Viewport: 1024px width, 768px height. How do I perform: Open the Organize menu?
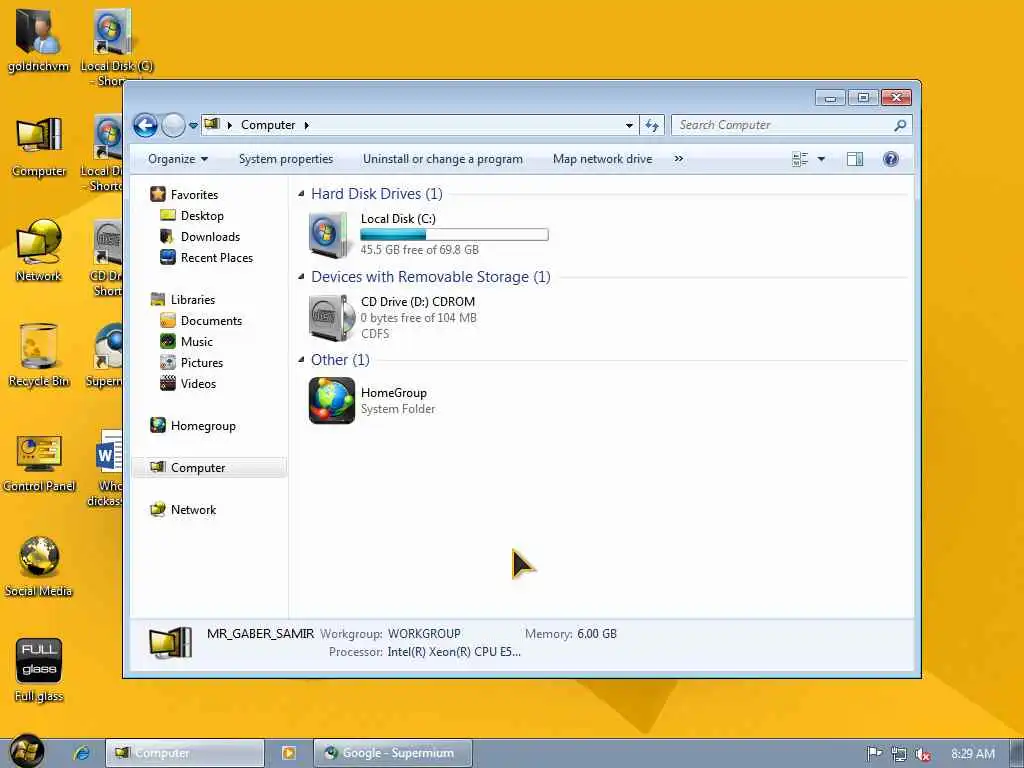178,159
